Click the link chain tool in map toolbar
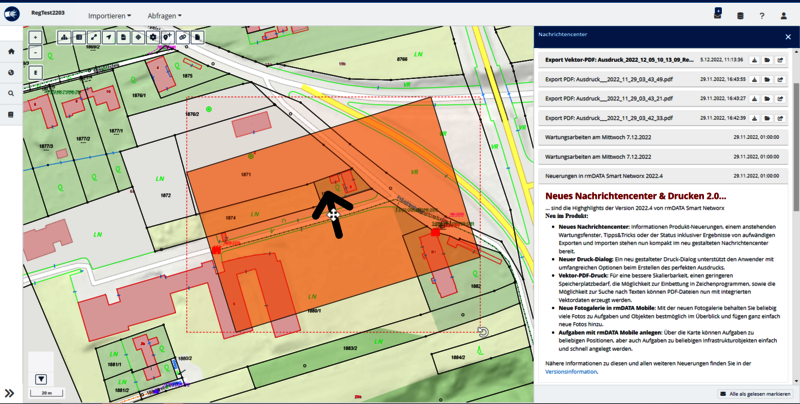 183,38
